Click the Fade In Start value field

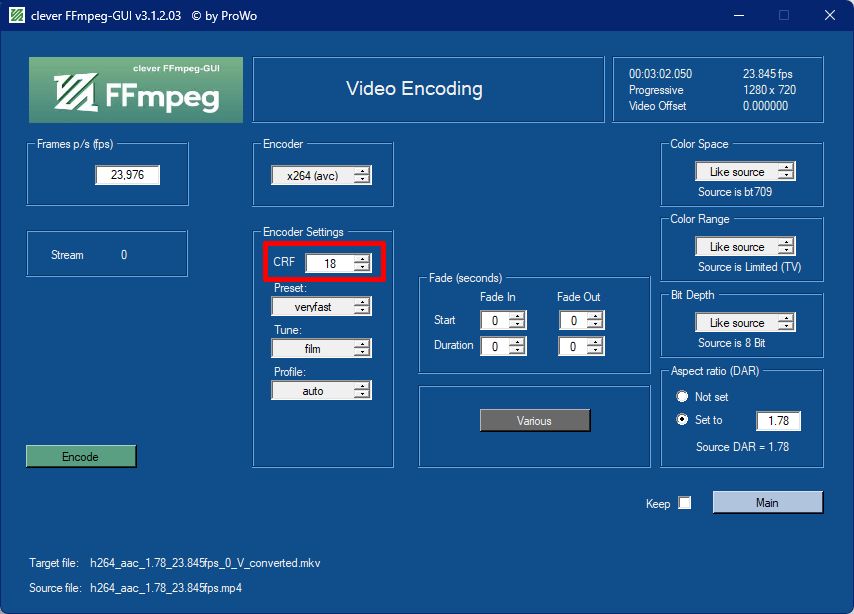coord(495,320)
